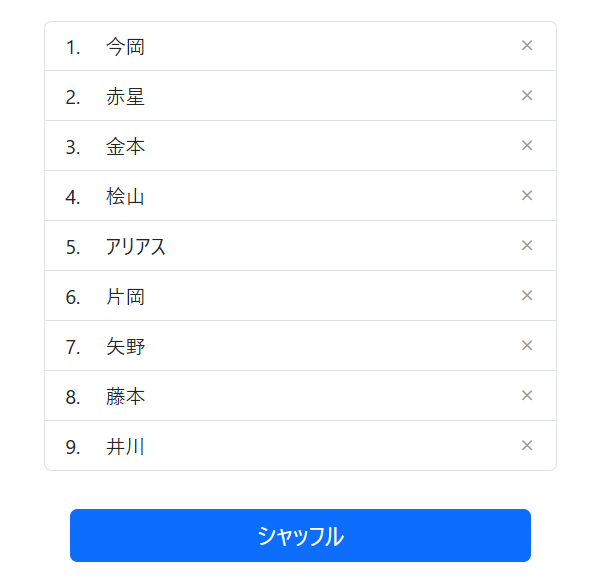Select the 桧山 entry
The width and height of the screenshot is (600, 580).
tap(125, 197)
